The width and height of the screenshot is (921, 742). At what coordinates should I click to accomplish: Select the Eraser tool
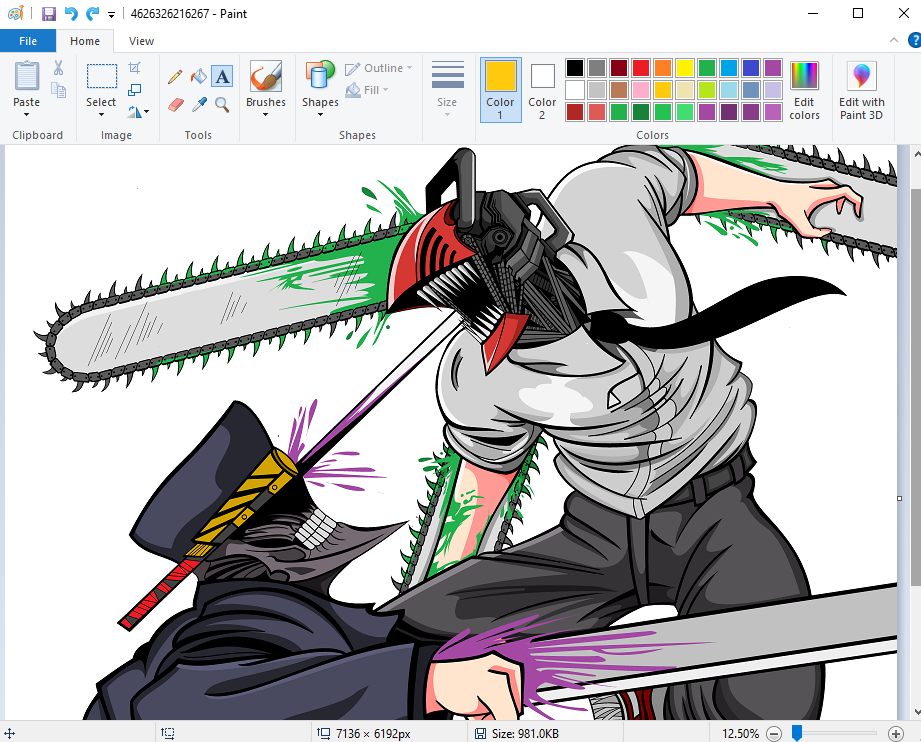[176, 105]
